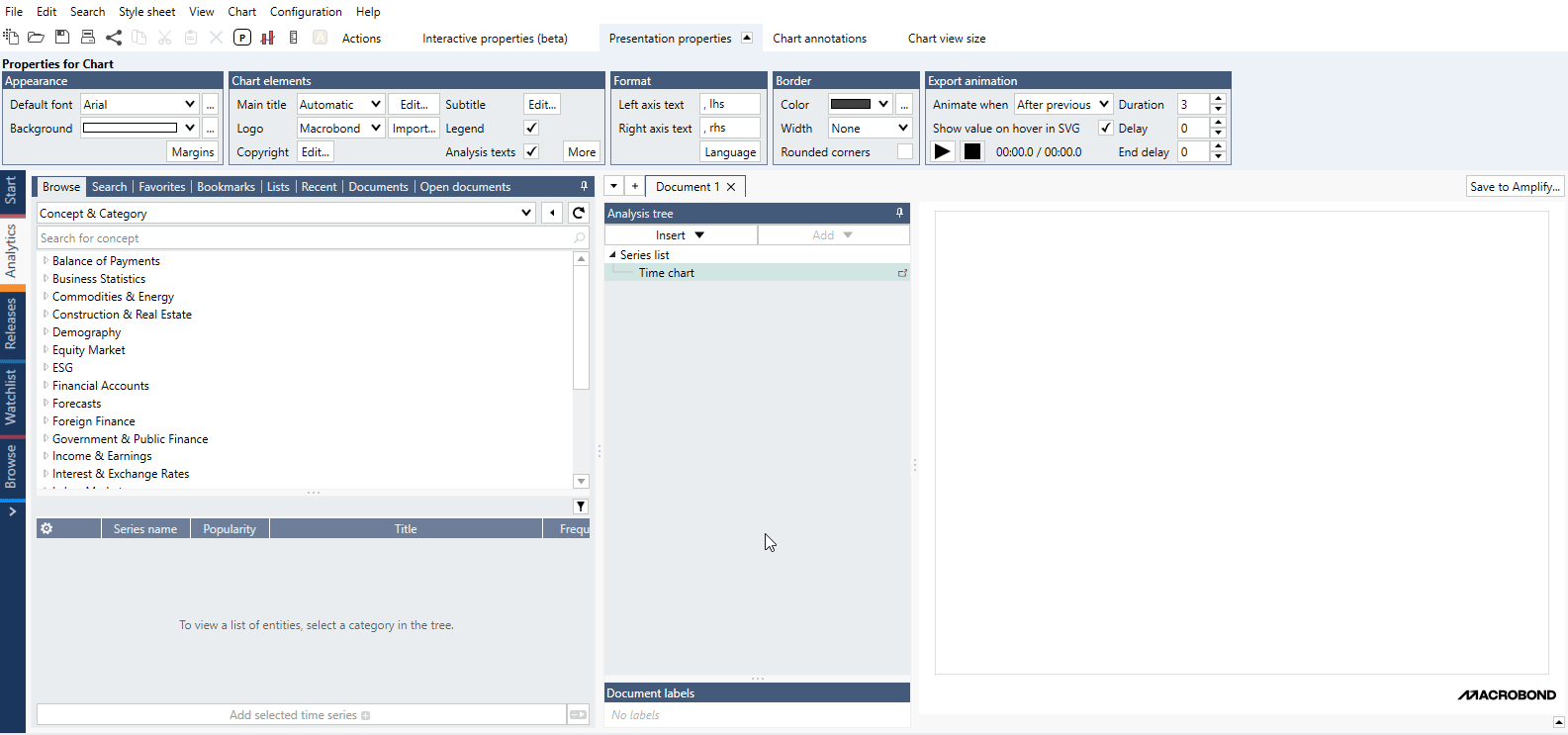This screenshot has width=1568, height=735.
Task: Toggle the Legend checkbox
Action: pyautogui.click(x=531, y=128)
